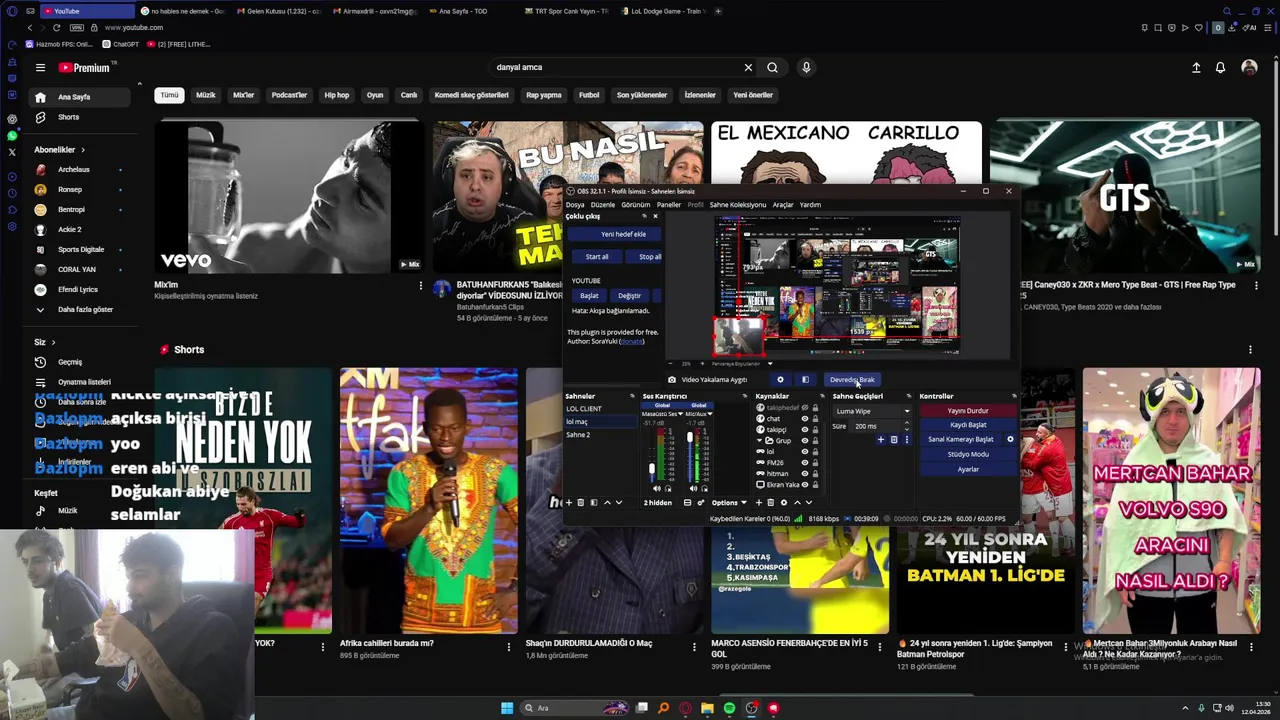Adjust the Masaüstü Ses volume slider
This screenshot has height=720, width=1280.
point(652,468)
